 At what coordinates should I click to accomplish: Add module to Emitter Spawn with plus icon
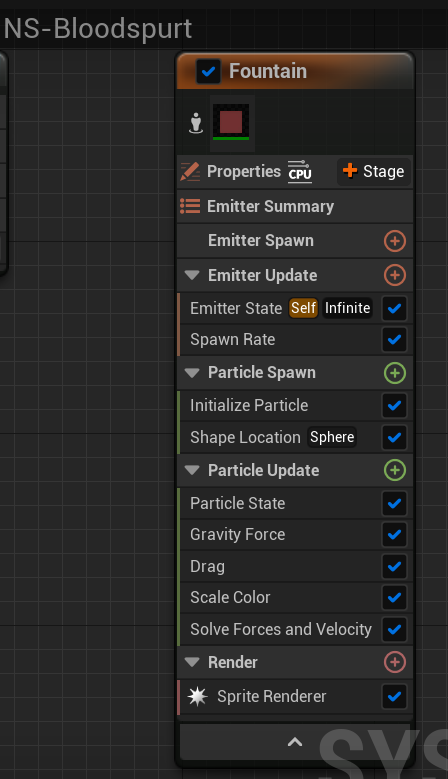click(395, 241)
